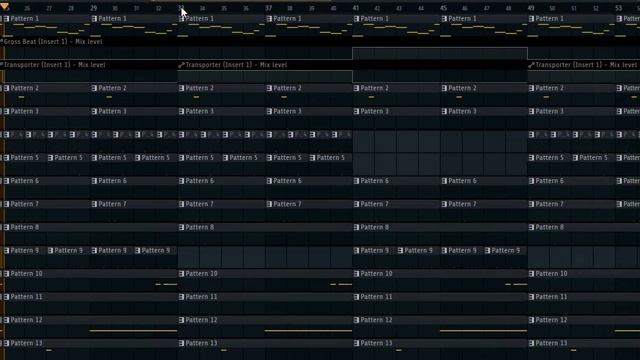Viewport: 640px width, 360px height.
Task: Open clip menu icon of Pattern 13 at bar 33
Action: pos(182,344)
